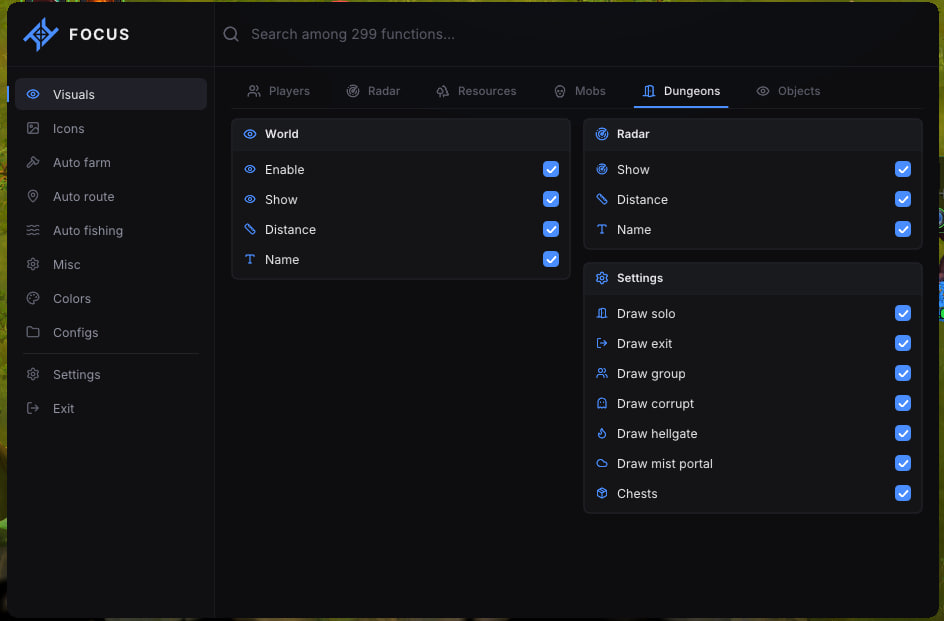Viewport: 944px width, 621px height.
Task: Open Auto fishing sidebar item
Action: (111, 231)
